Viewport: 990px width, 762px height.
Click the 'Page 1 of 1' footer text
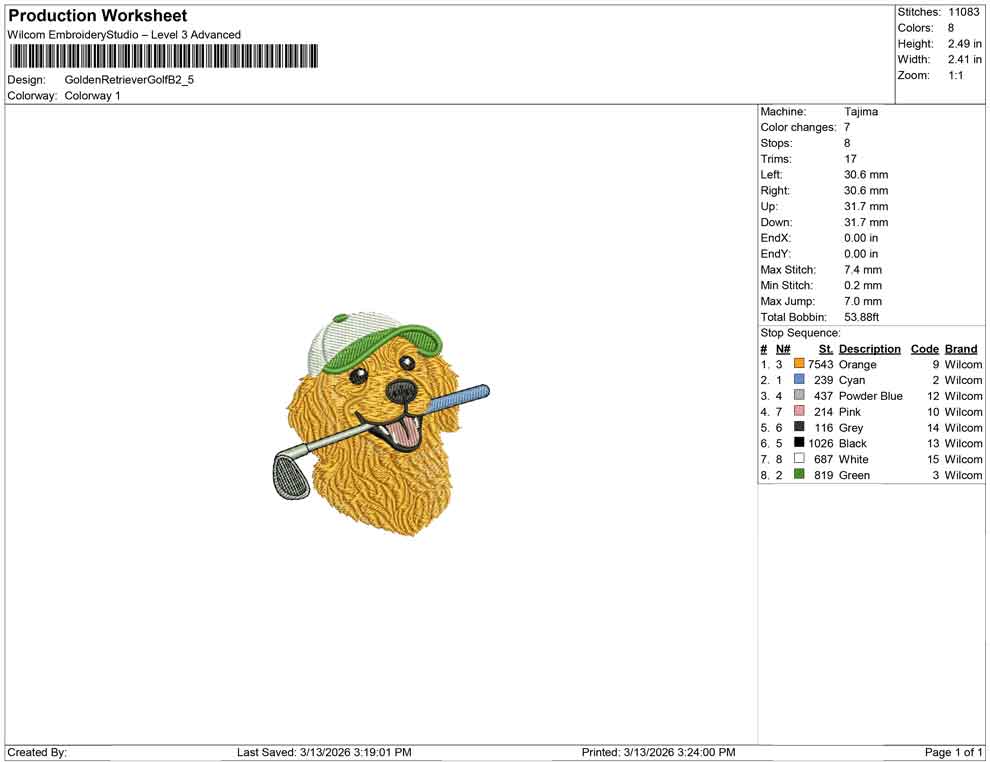[x=953, y=752]
